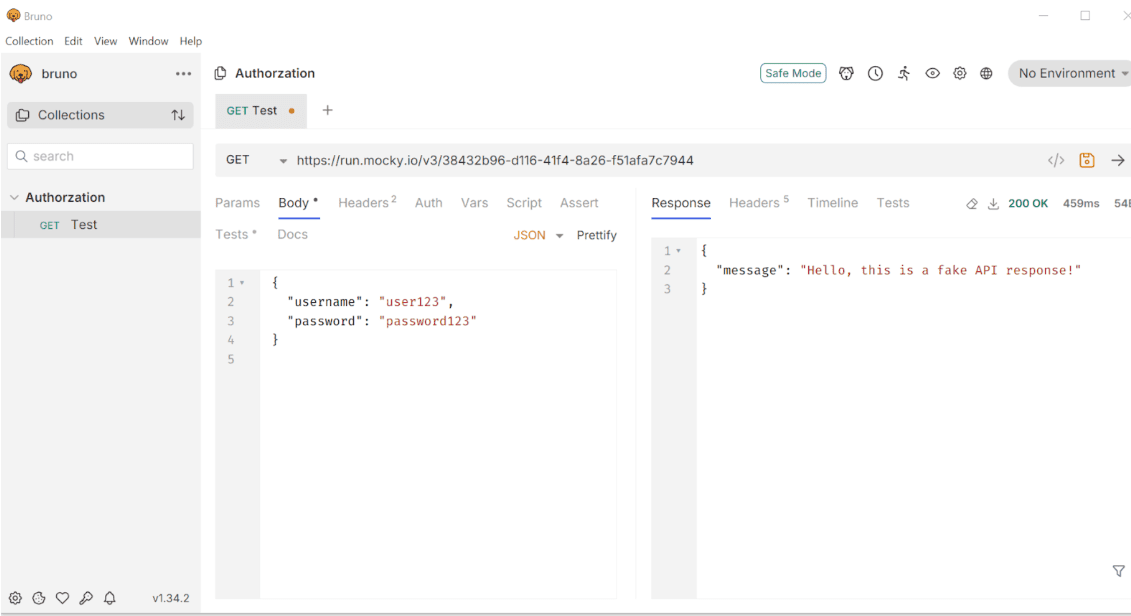
Task: Click the heart icon in sidebar footer
Action: (63, 598)
